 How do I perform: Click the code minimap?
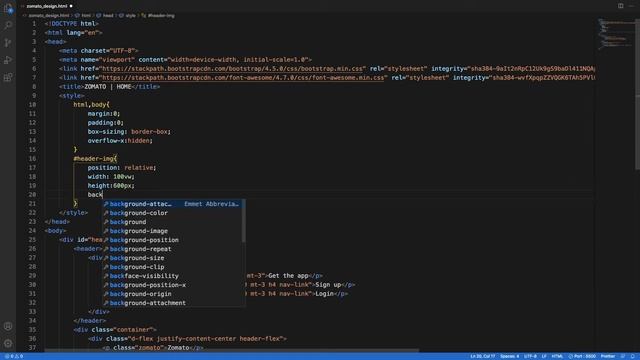point(614,35)
